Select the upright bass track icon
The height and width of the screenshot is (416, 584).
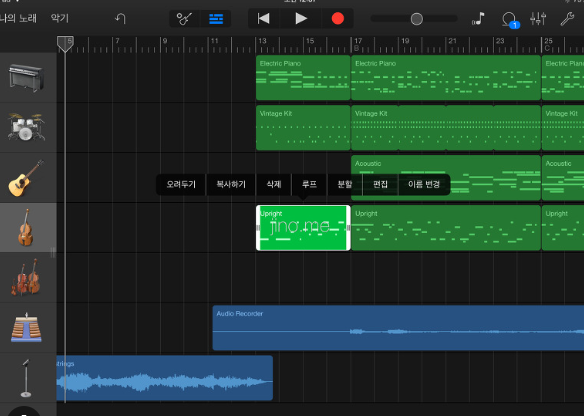(x=26, y=228)
